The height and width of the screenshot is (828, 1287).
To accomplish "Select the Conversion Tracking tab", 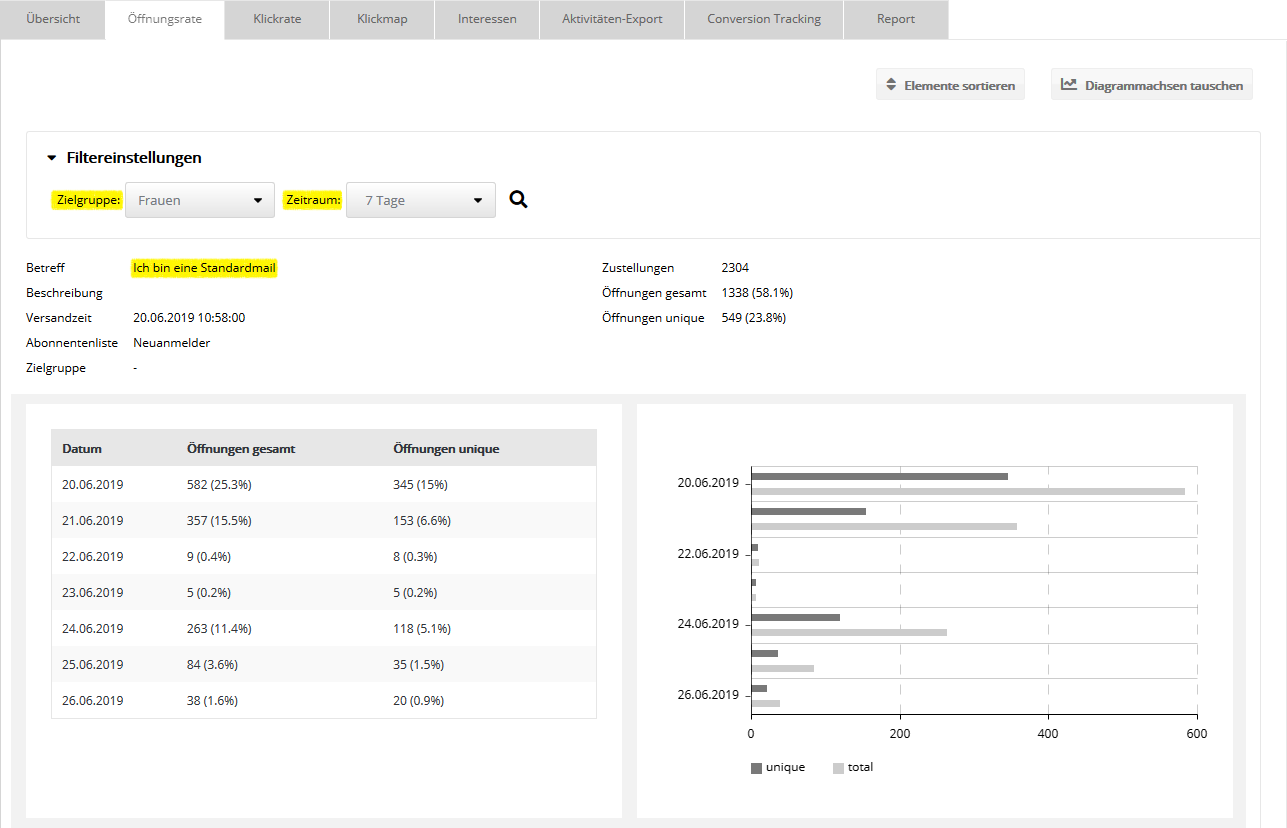I will point(763,19).
